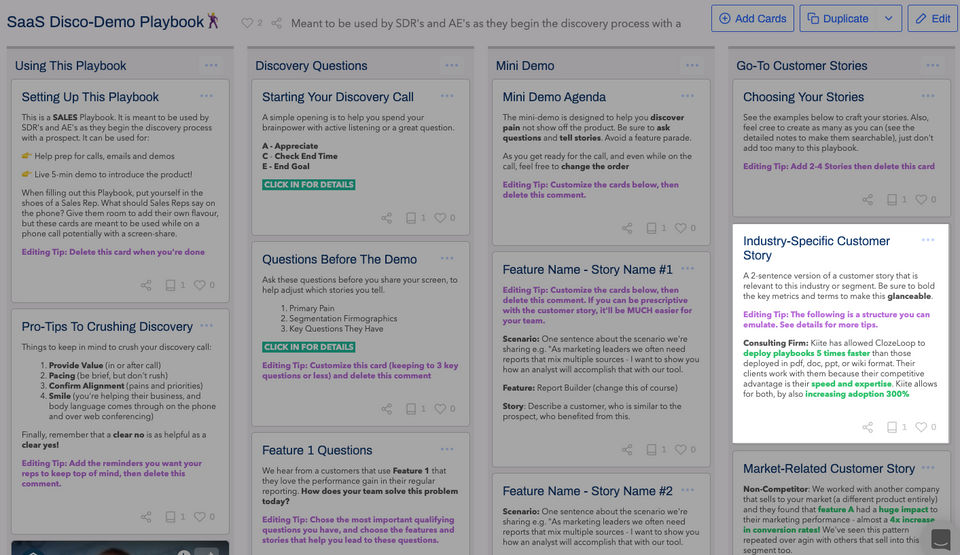
Task: Share the playbook via header share icon
Action: [277, 23]
